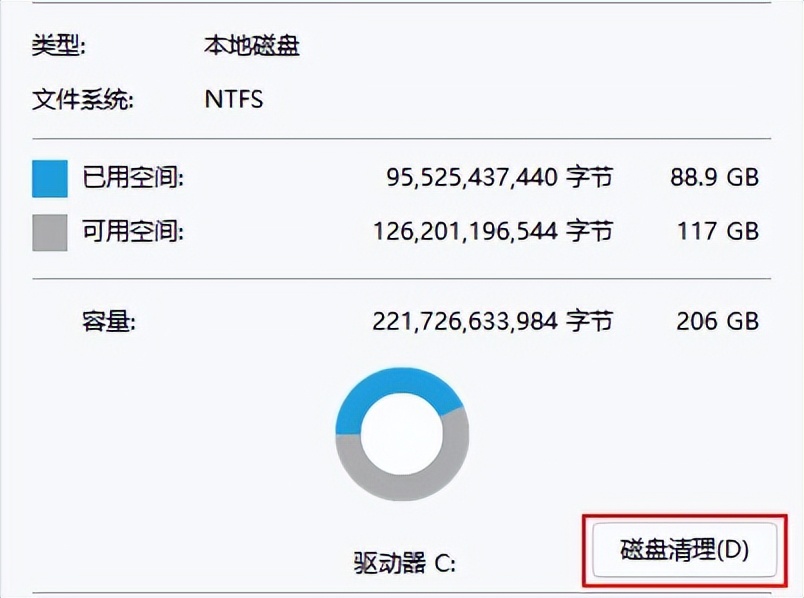Click the 95,525,437,440 字节 used value
Screen dimensions: 804x598
coord(499,179)
